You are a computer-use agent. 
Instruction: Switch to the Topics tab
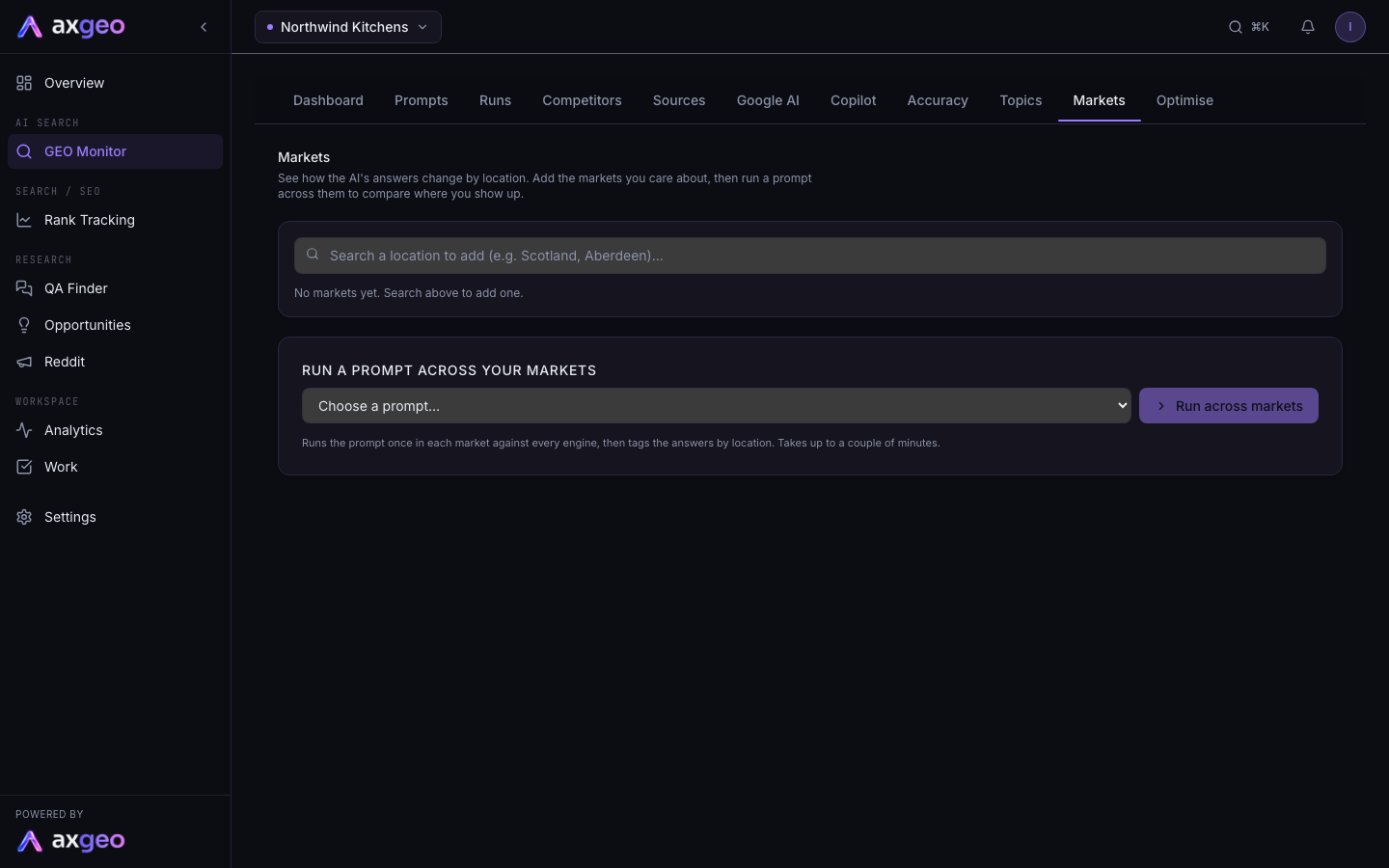point(1021,100)
